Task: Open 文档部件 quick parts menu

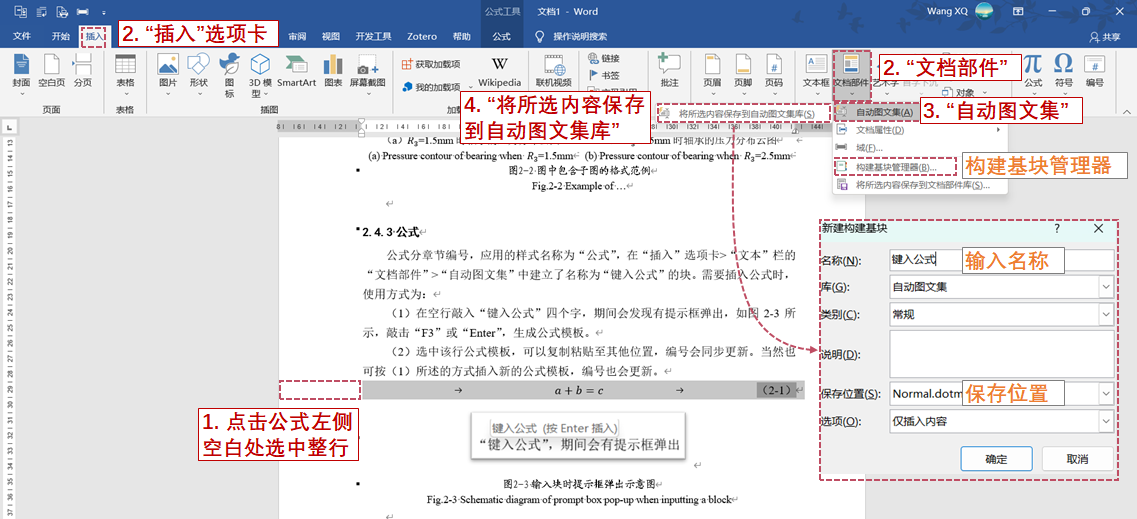Action: pos(852,70)
